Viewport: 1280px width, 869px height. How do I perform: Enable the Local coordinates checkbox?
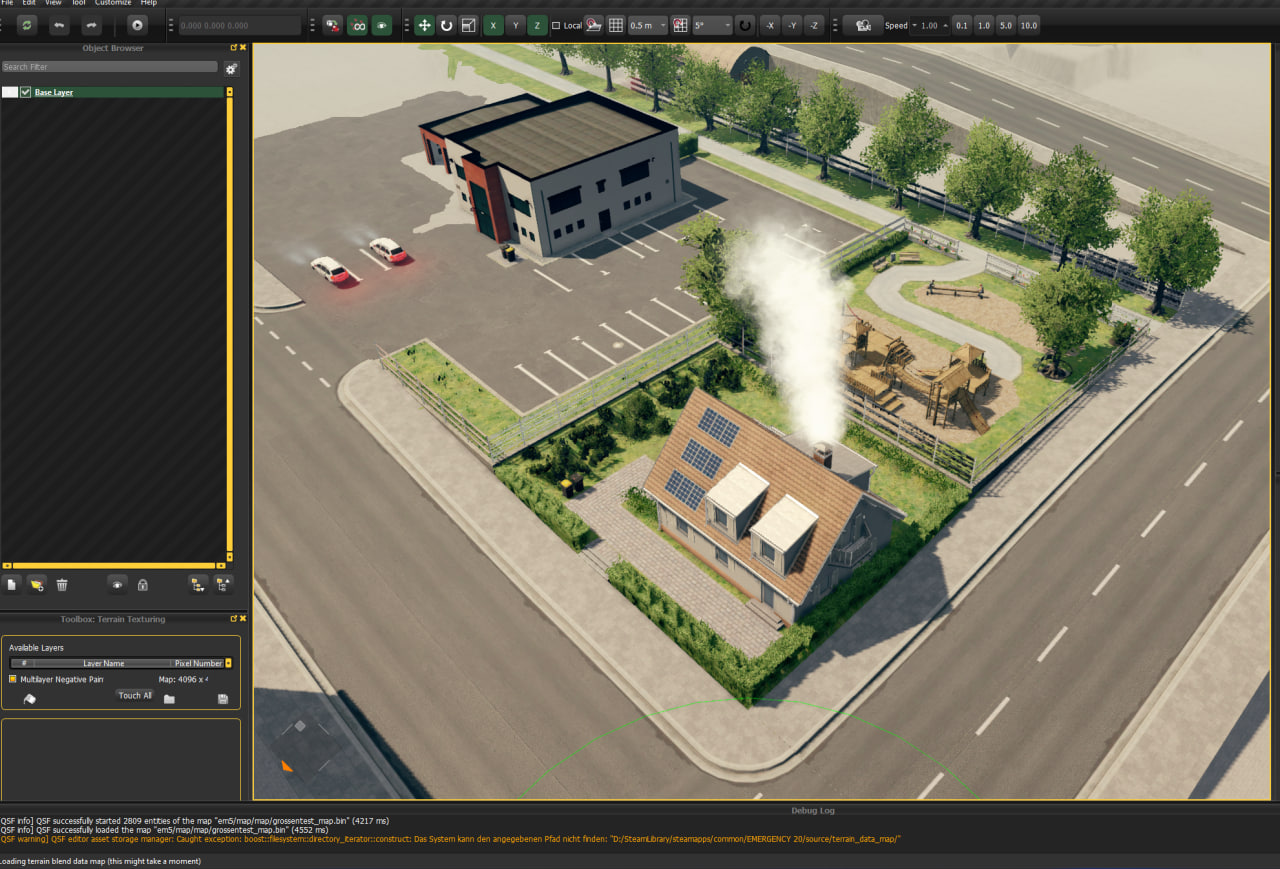click(556, 26)
